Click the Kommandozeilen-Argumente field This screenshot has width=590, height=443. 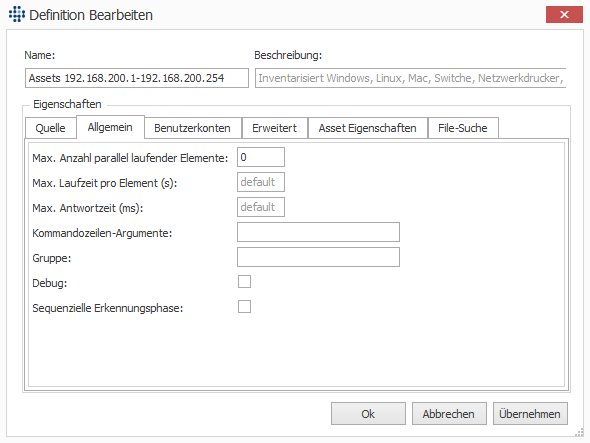coord(318,232)
